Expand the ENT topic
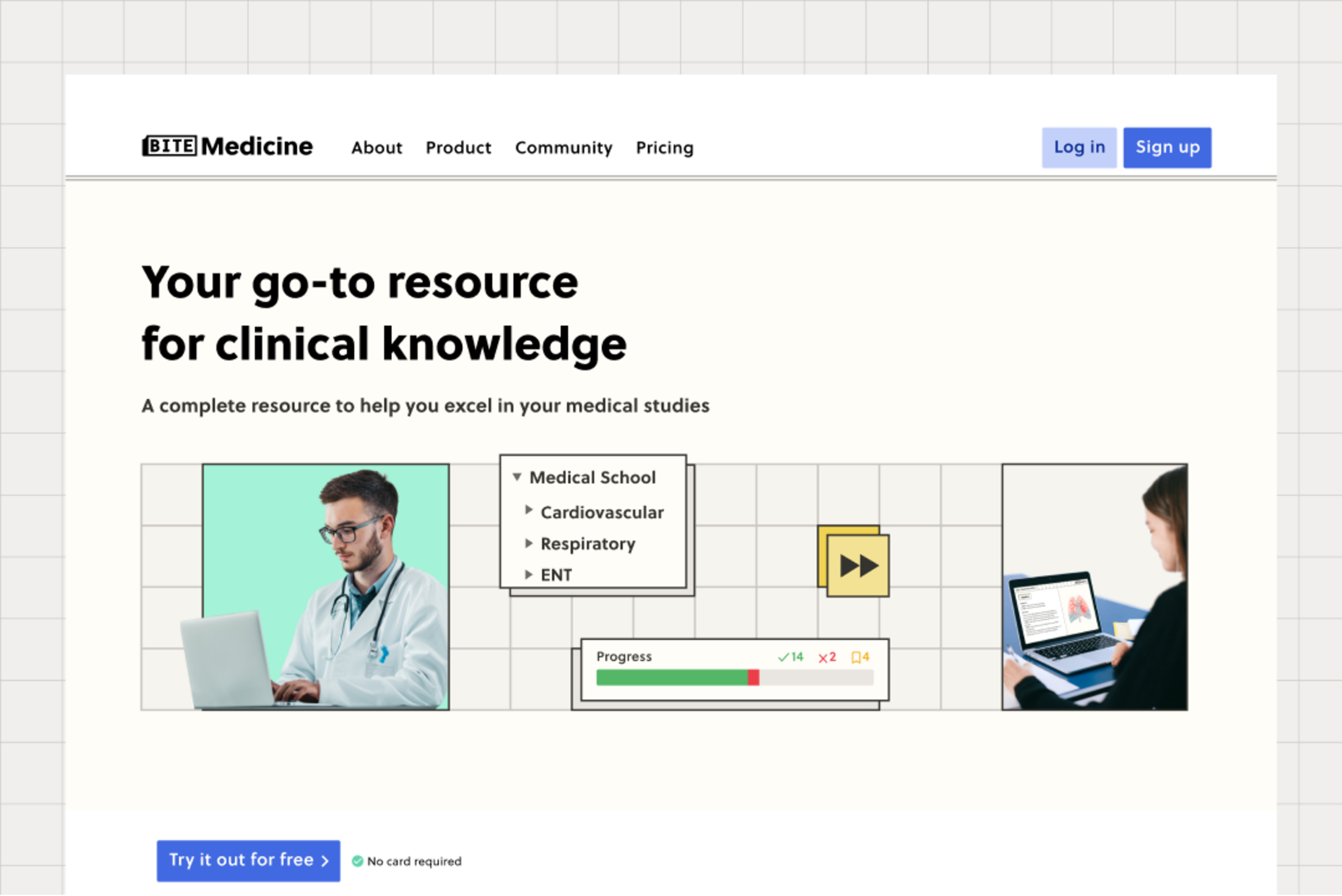 (x=530, y=574)
